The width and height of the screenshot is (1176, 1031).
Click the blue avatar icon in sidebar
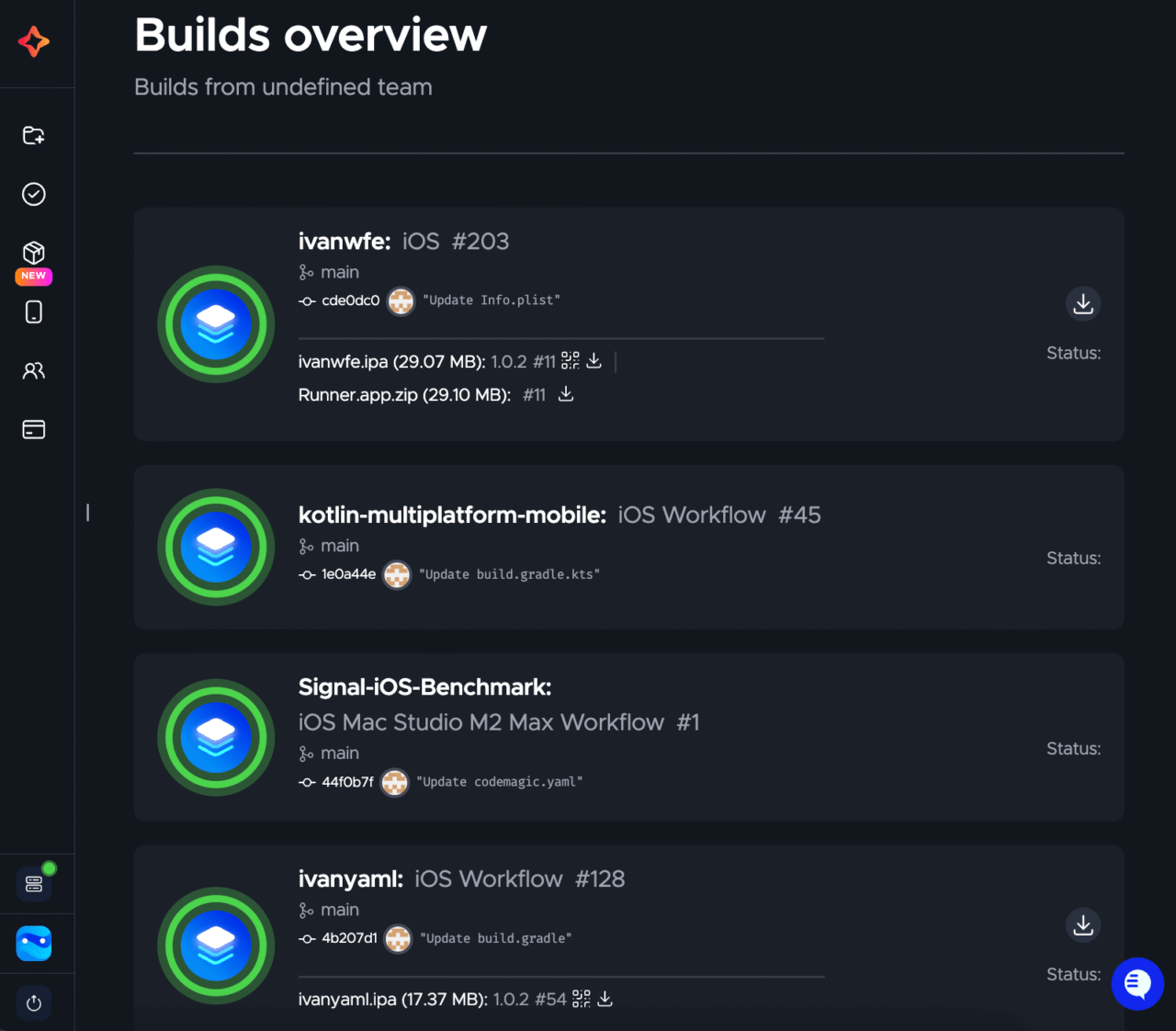point(34,944)
